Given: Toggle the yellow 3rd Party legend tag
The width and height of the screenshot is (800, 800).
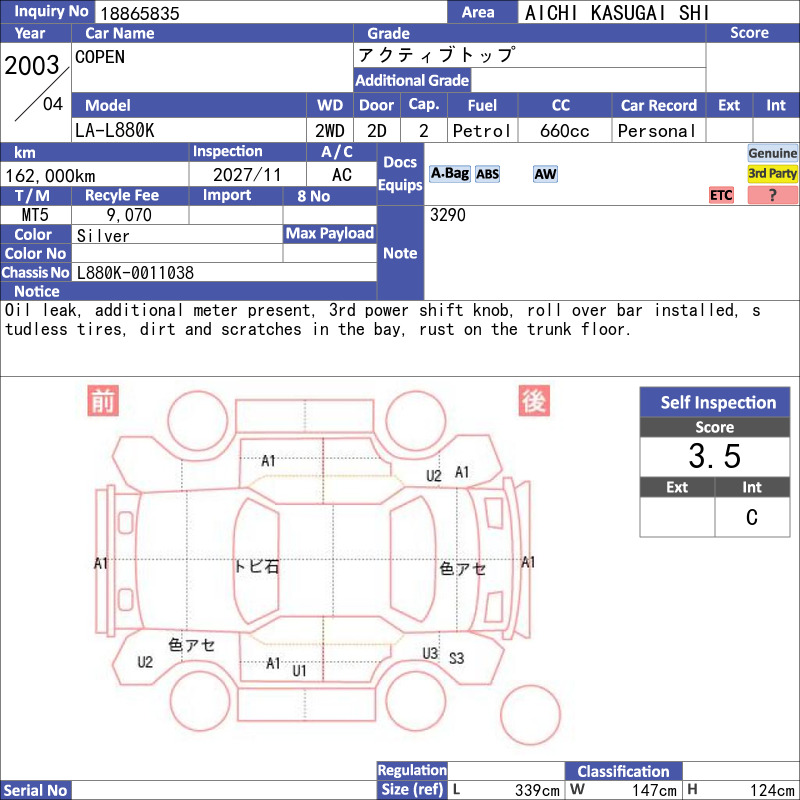Looking at the screenshot, I should click(772, 173).
